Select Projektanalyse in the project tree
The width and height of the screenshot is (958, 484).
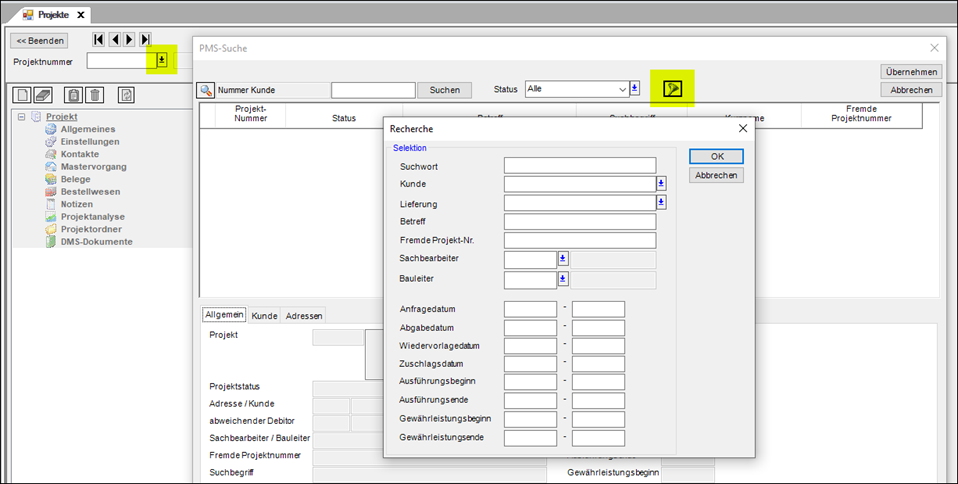pos(92,216)
